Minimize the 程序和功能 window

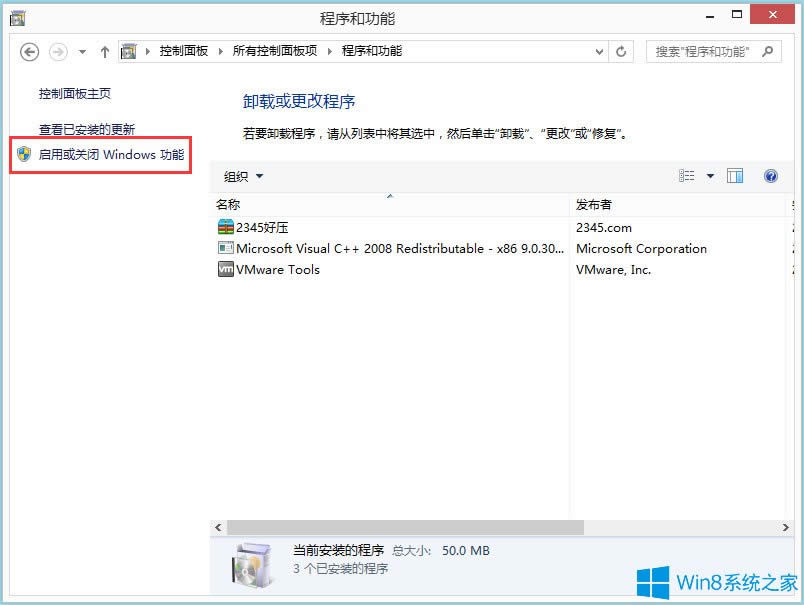pyautogui.click(x=710, y=16)
